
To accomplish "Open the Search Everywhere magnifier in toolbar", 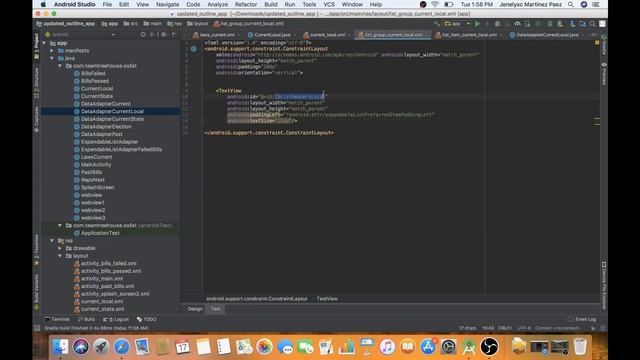I will 592,24.
